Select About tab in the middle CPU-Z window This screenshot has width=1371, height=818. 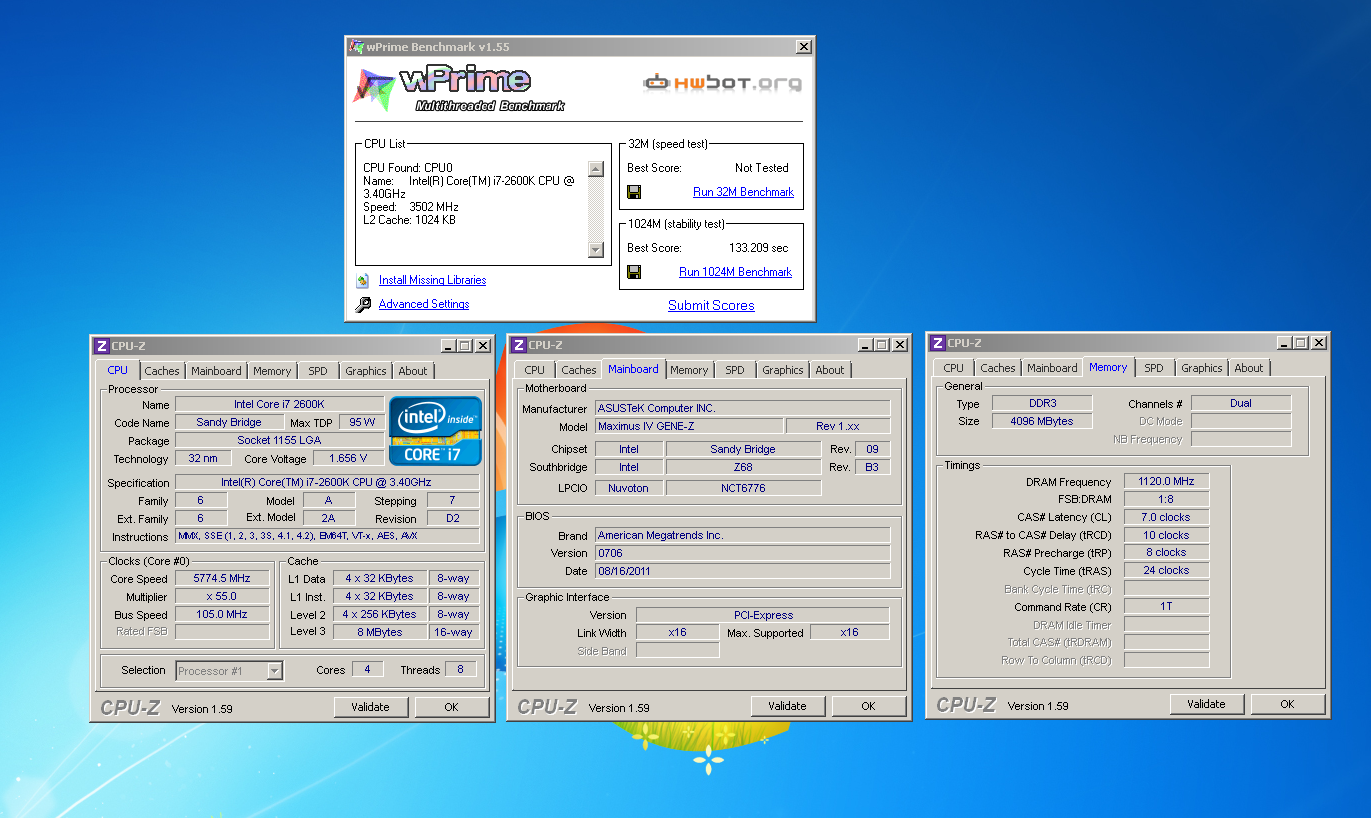coord(830,370)
